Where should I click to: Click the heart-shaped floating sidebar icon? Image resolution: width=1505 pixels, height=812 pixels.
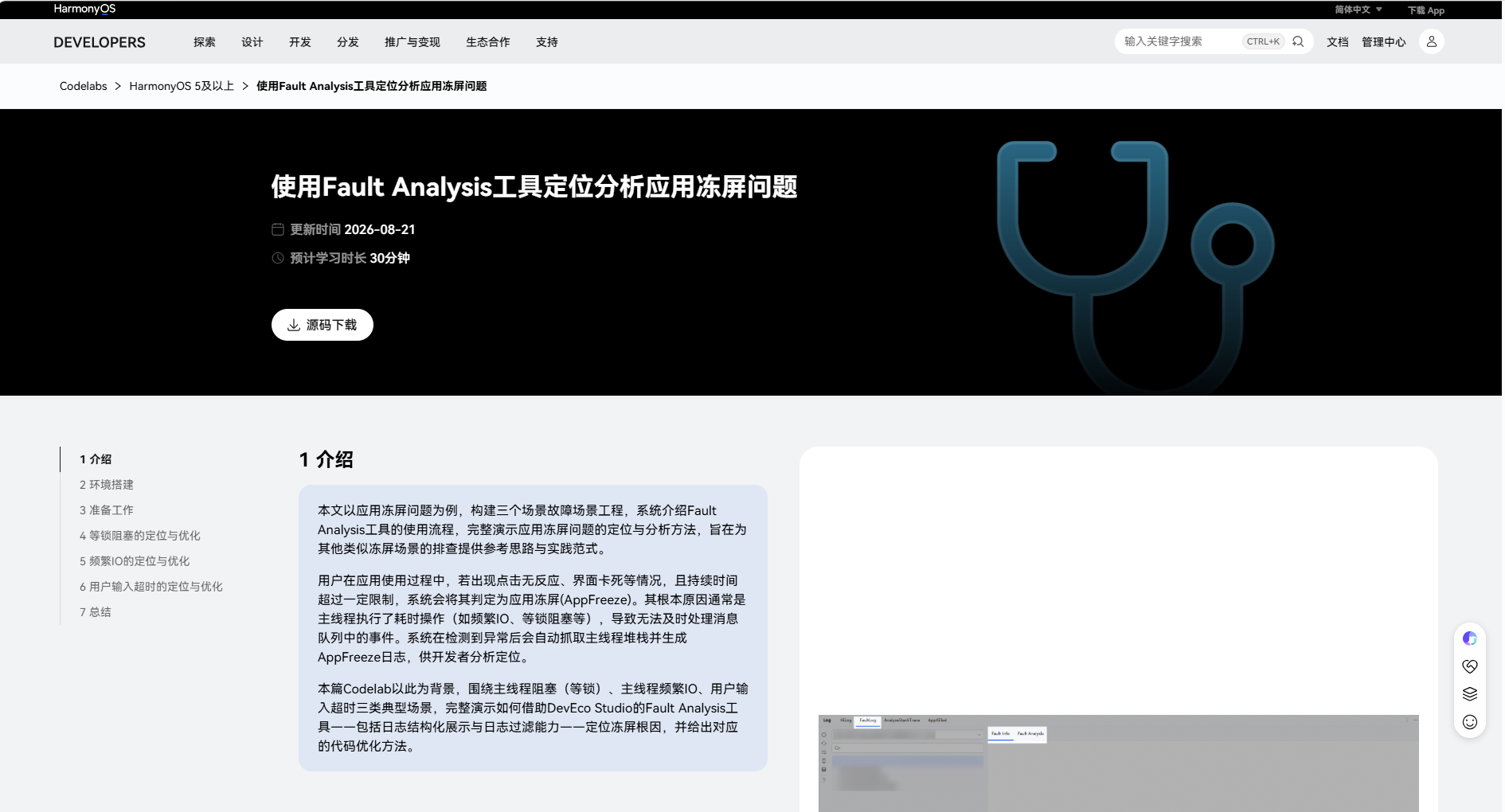(x=1470, y=666)
